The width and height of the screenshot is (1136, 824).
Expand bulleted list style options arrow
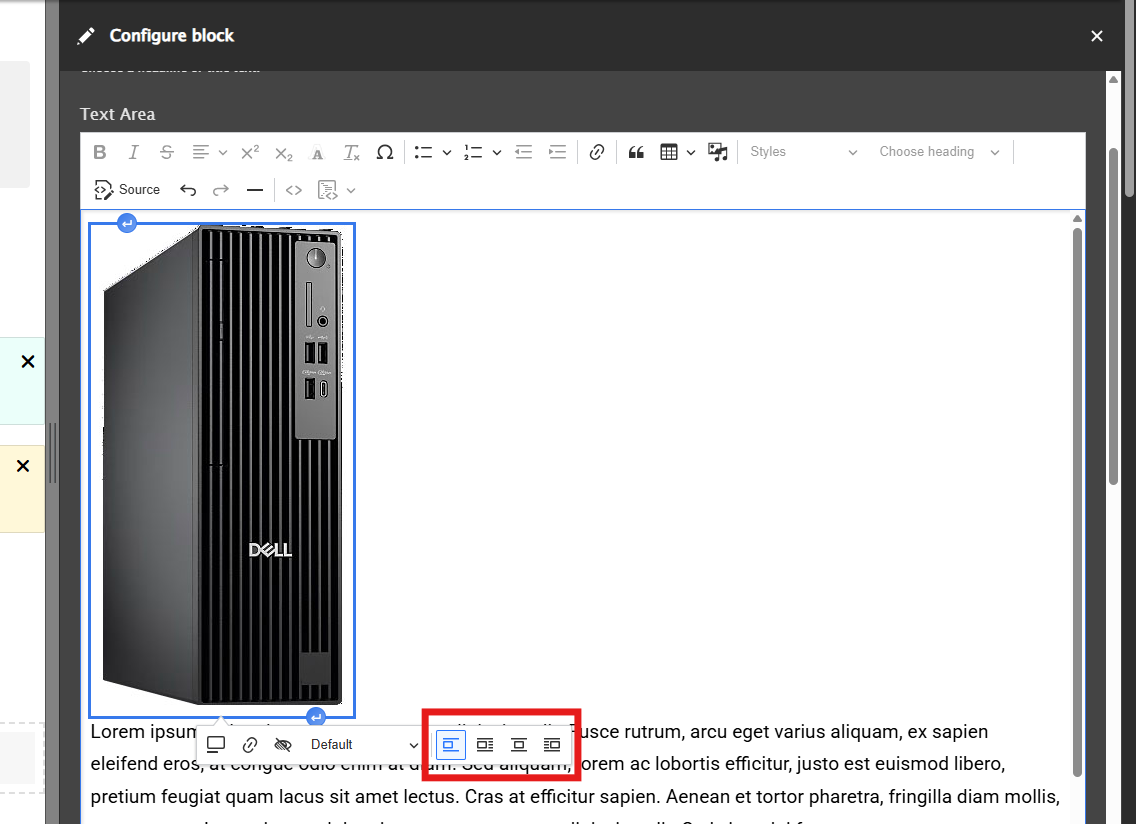click(446, 153)
